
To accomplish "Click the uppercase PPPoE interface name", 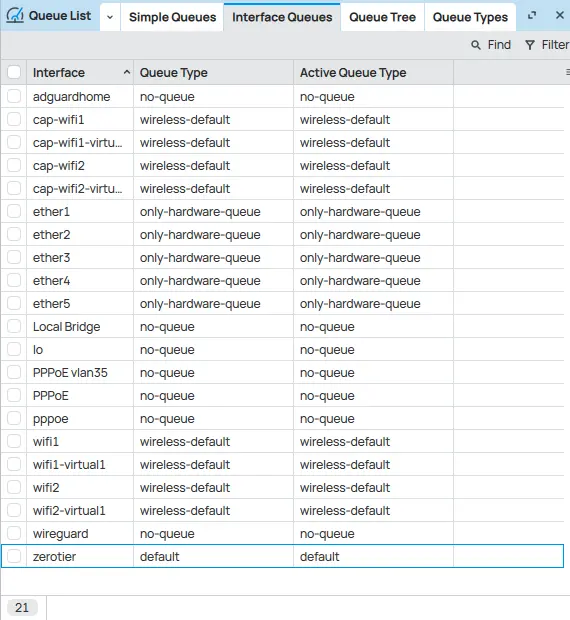I will tap(51, 395).
